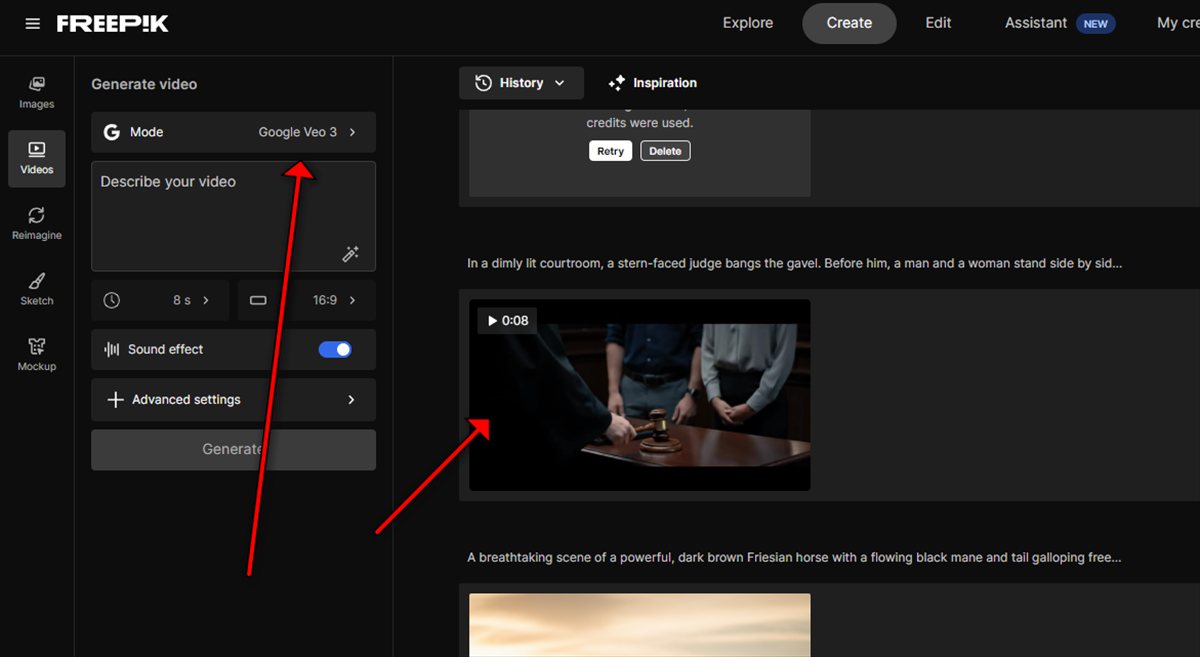This screenshot has height=657, width=1200.
Task: Select the Videos sidebar tool
Action: point(37,158)
